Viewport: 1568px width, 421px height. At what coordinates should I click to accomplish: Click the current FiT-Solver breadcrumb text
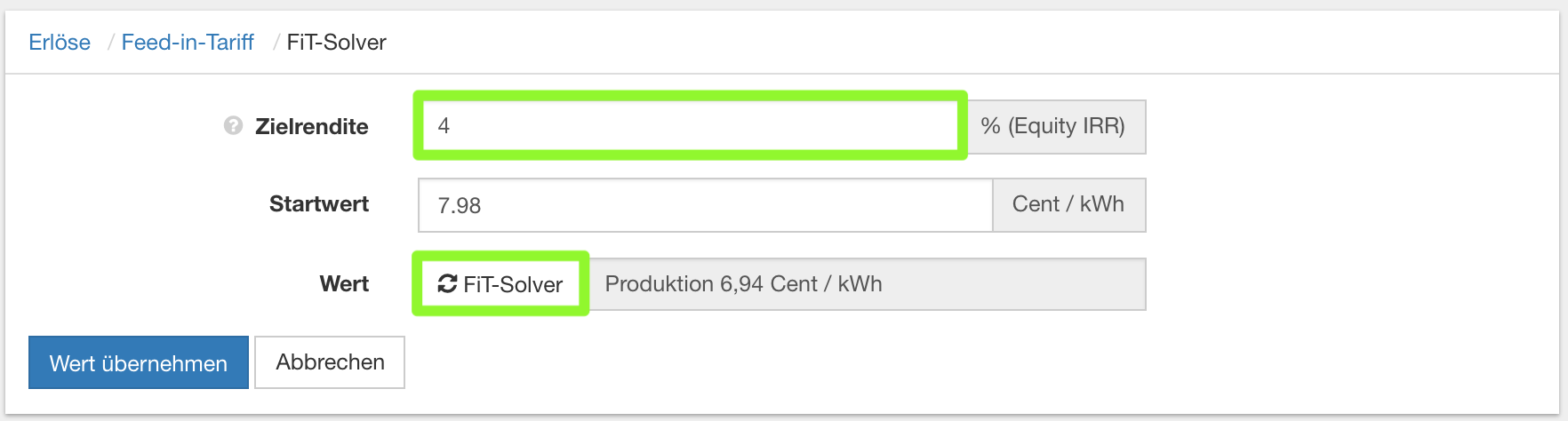pos(336,43)
